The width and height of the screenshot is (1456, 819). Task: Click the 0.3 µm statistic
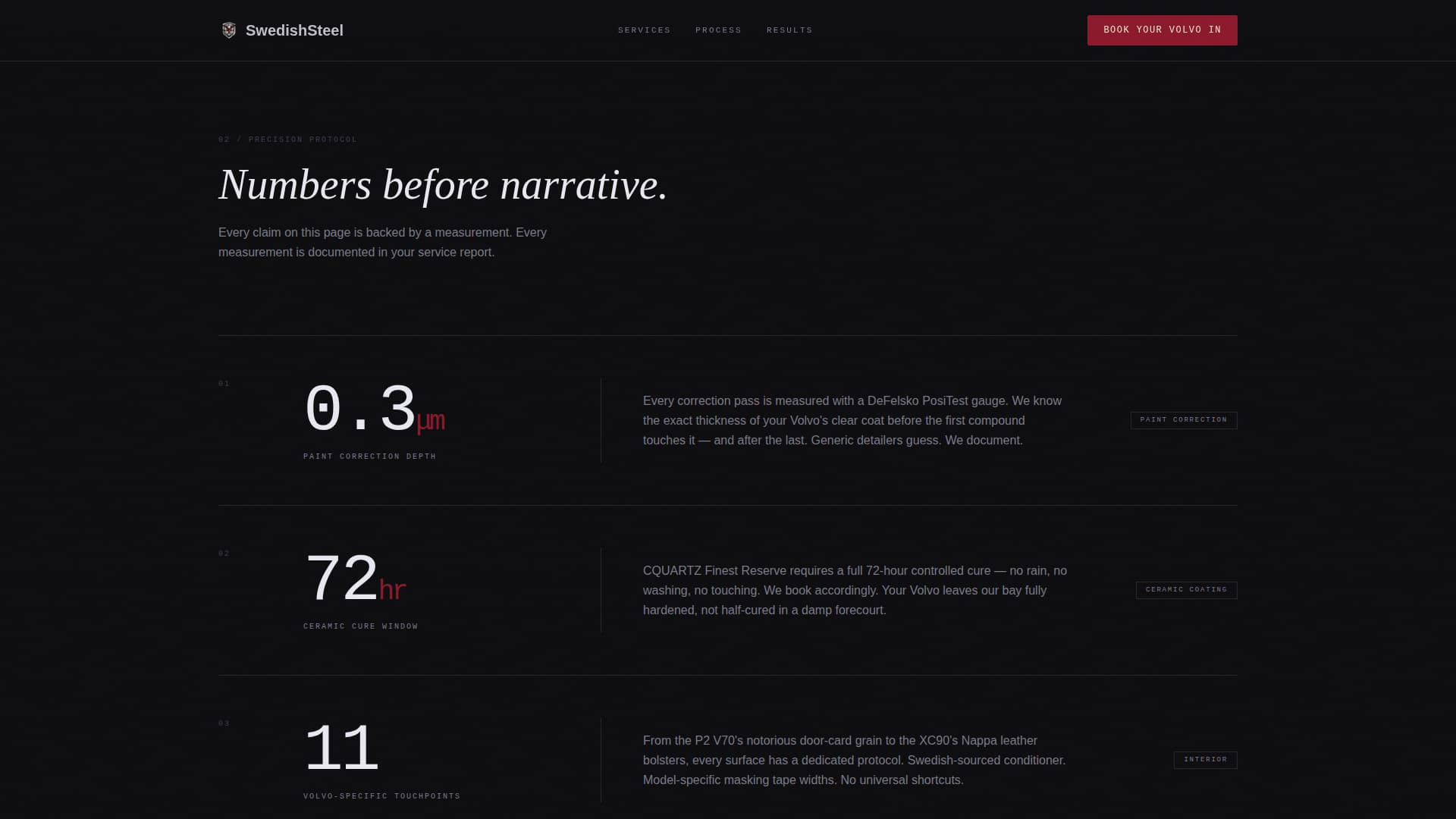pos(375,409)
